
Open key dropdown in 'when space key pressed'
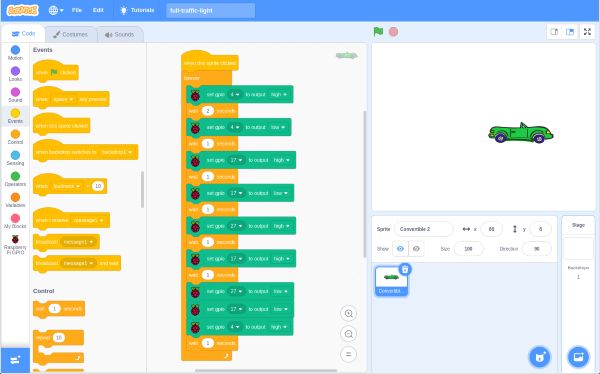(x=63, y=99)
